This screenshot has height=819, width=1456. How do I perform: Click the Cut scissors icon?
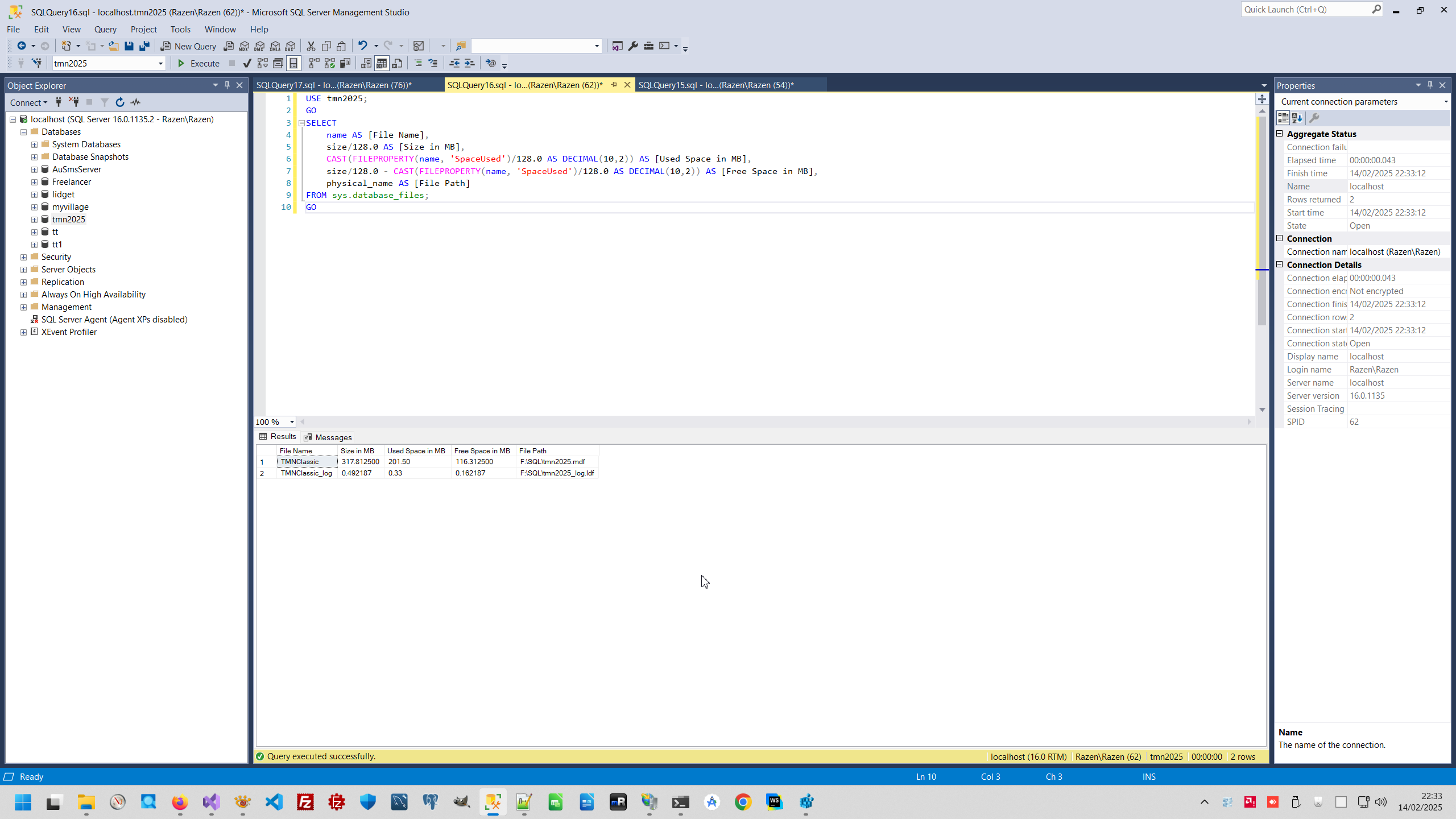click(x=311, y=46)
